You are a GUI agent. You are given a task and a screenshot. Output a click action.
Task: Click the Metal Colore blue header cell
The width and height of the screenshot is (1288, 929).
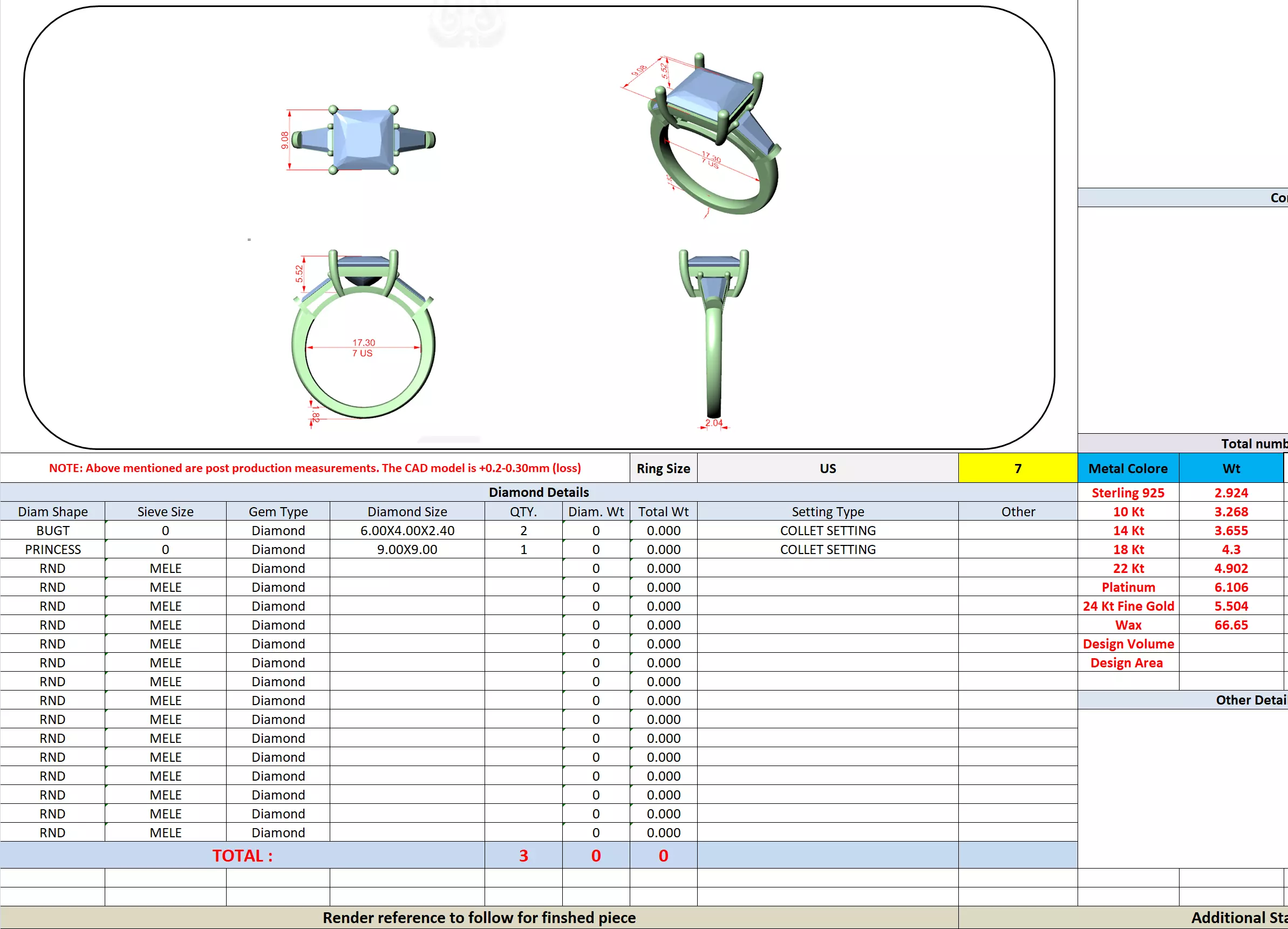1128,468
